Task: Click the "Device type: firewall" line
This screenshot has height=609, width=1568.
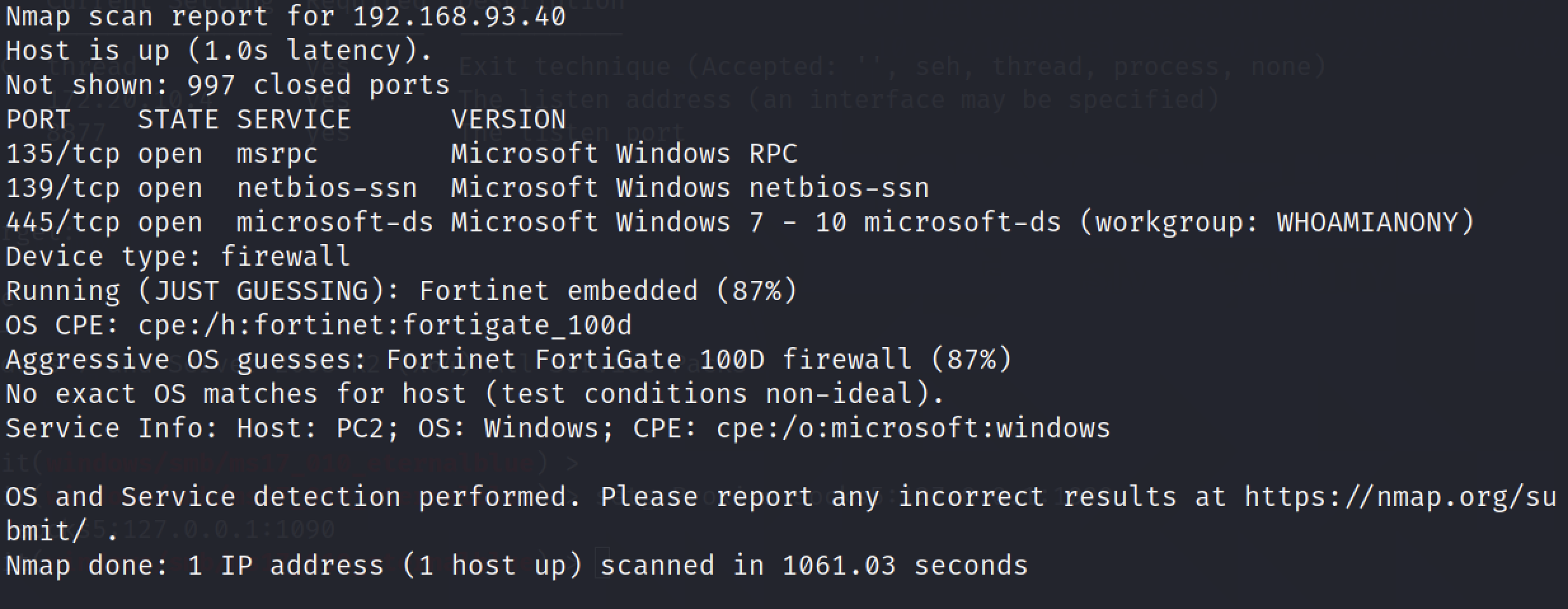Action: click(x=178, y=257)
